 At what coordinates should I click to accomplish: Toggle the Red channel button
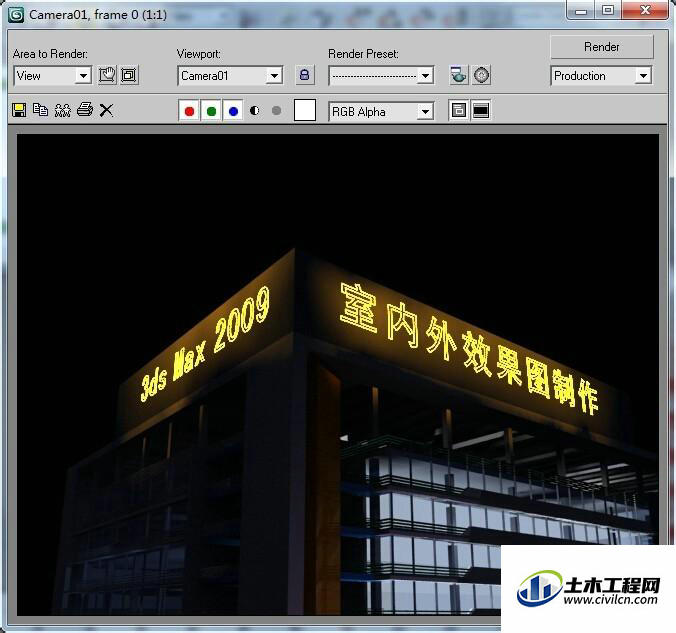pos(189,111)
